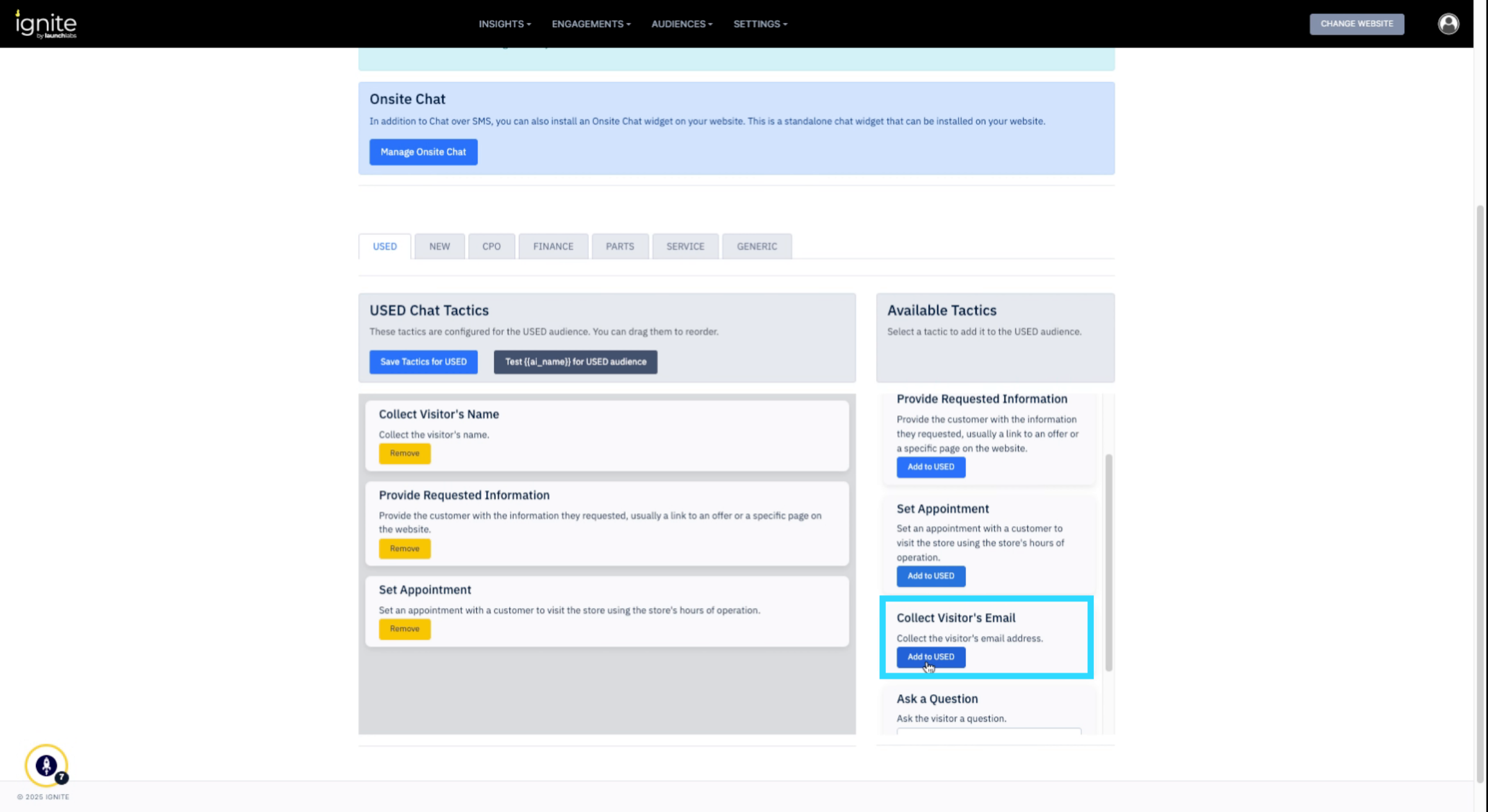
Task: Open the Settings dropdown menu
Action: point(759,24)
